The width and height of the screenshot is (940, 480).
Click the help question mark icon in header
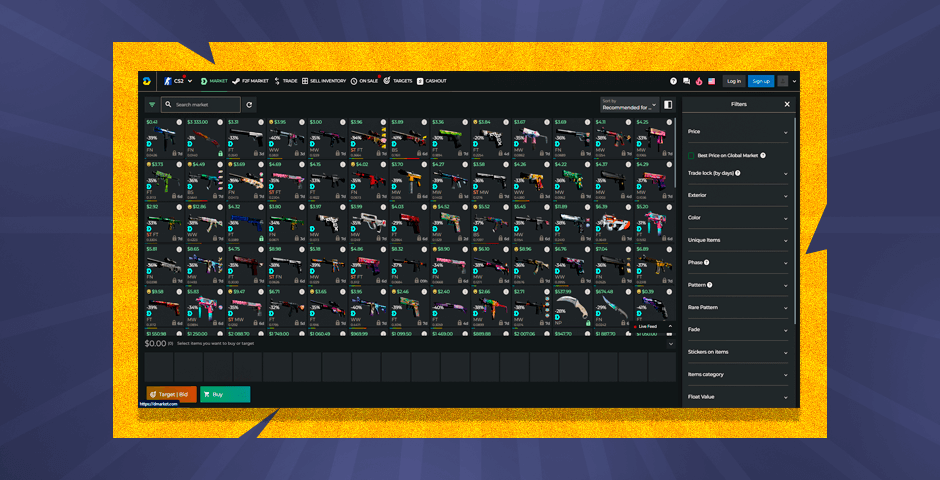click(x=673, y=81)
